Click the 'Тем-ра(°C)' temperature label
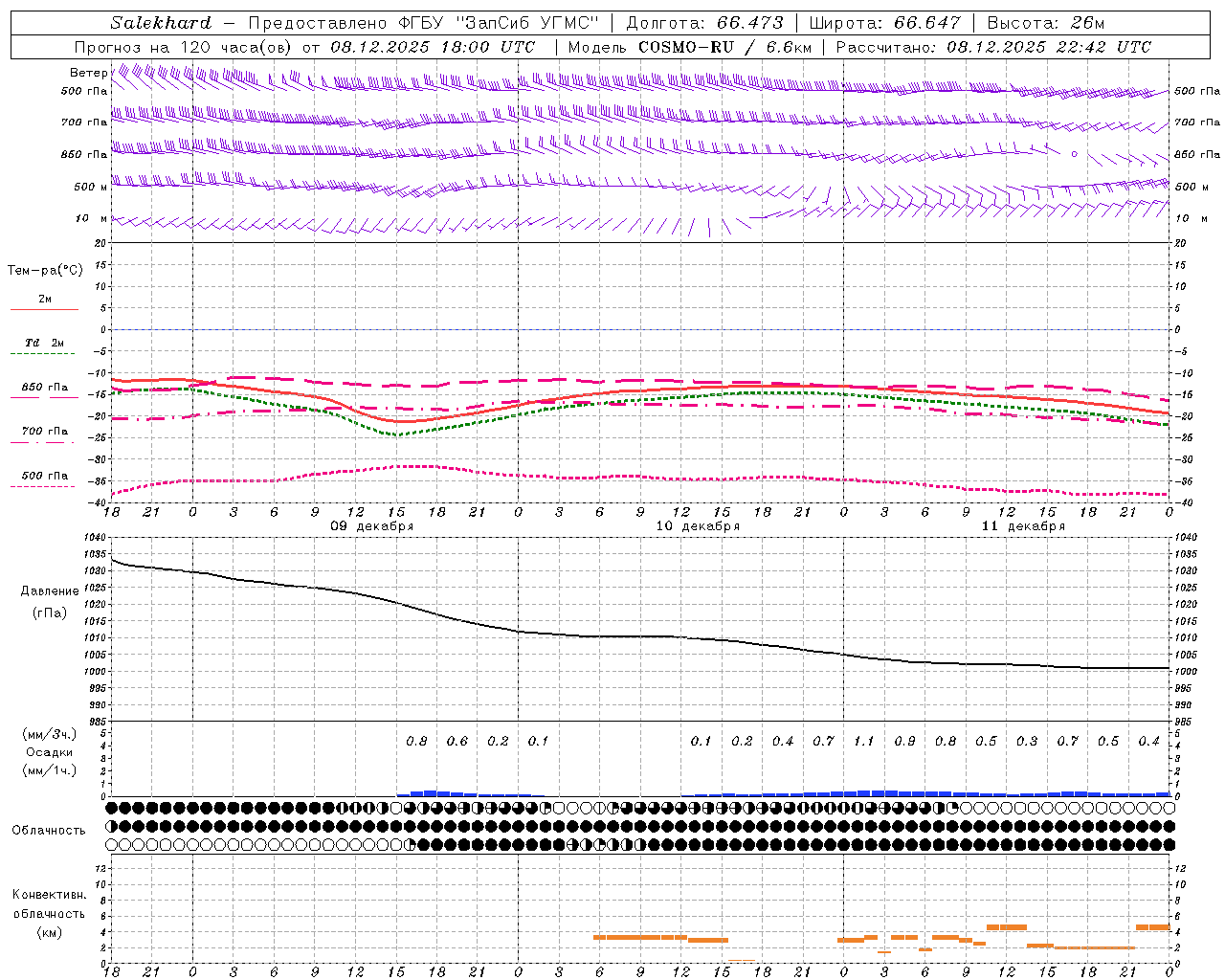Screen dimensions: 1225x980 [45, 270]
